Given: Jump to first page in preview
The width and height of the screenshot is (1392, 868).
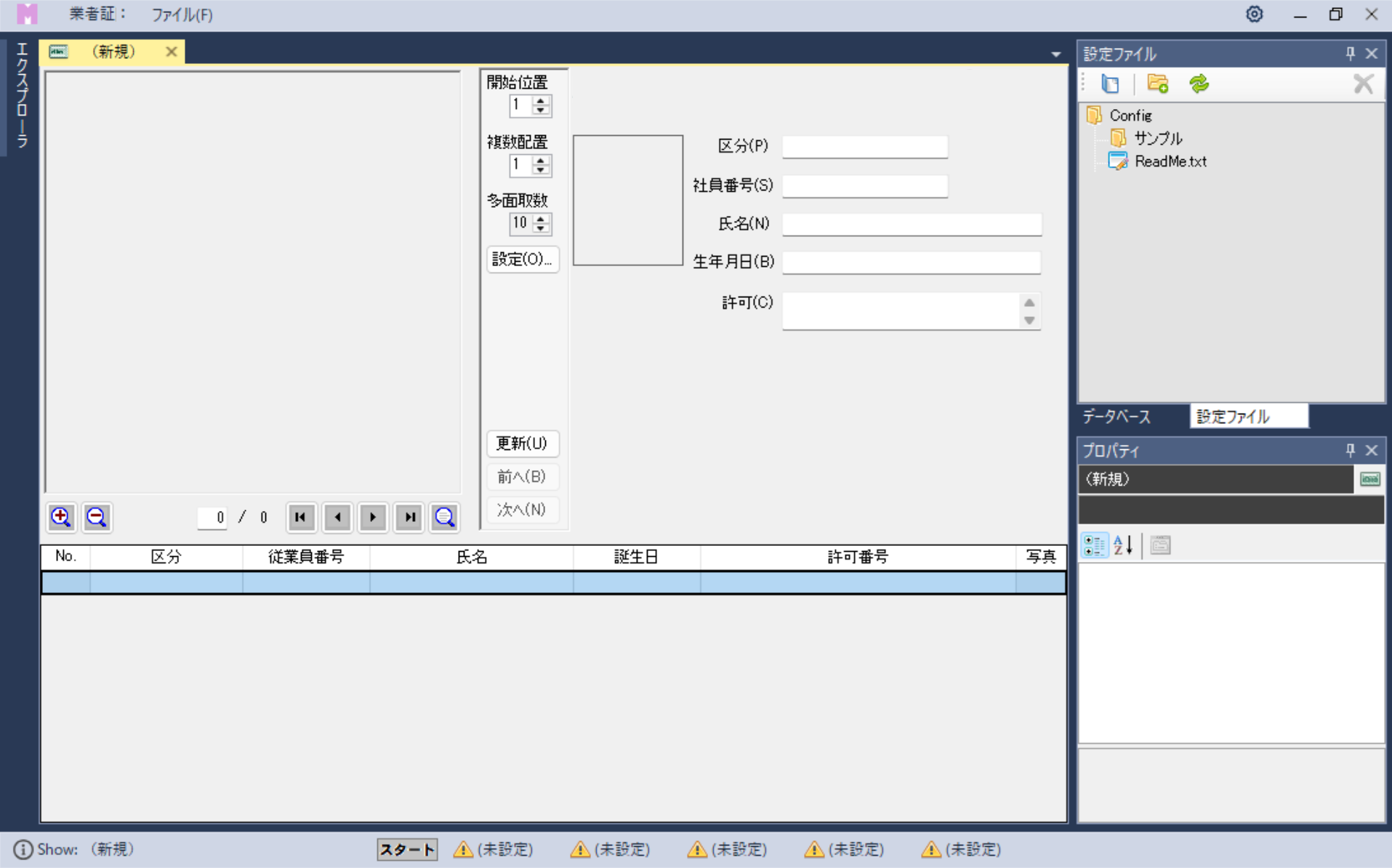Looking at the screenshot, I should 301,517.
